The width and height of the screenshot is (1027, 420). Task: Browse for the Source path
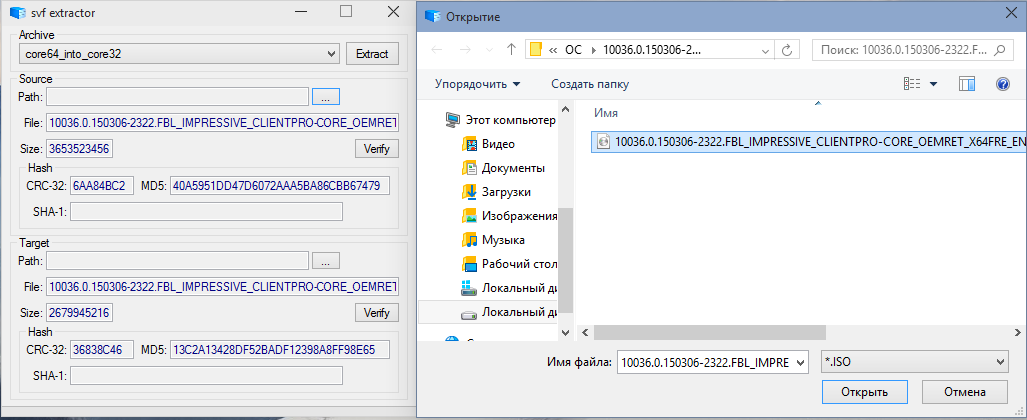[326, 97]
